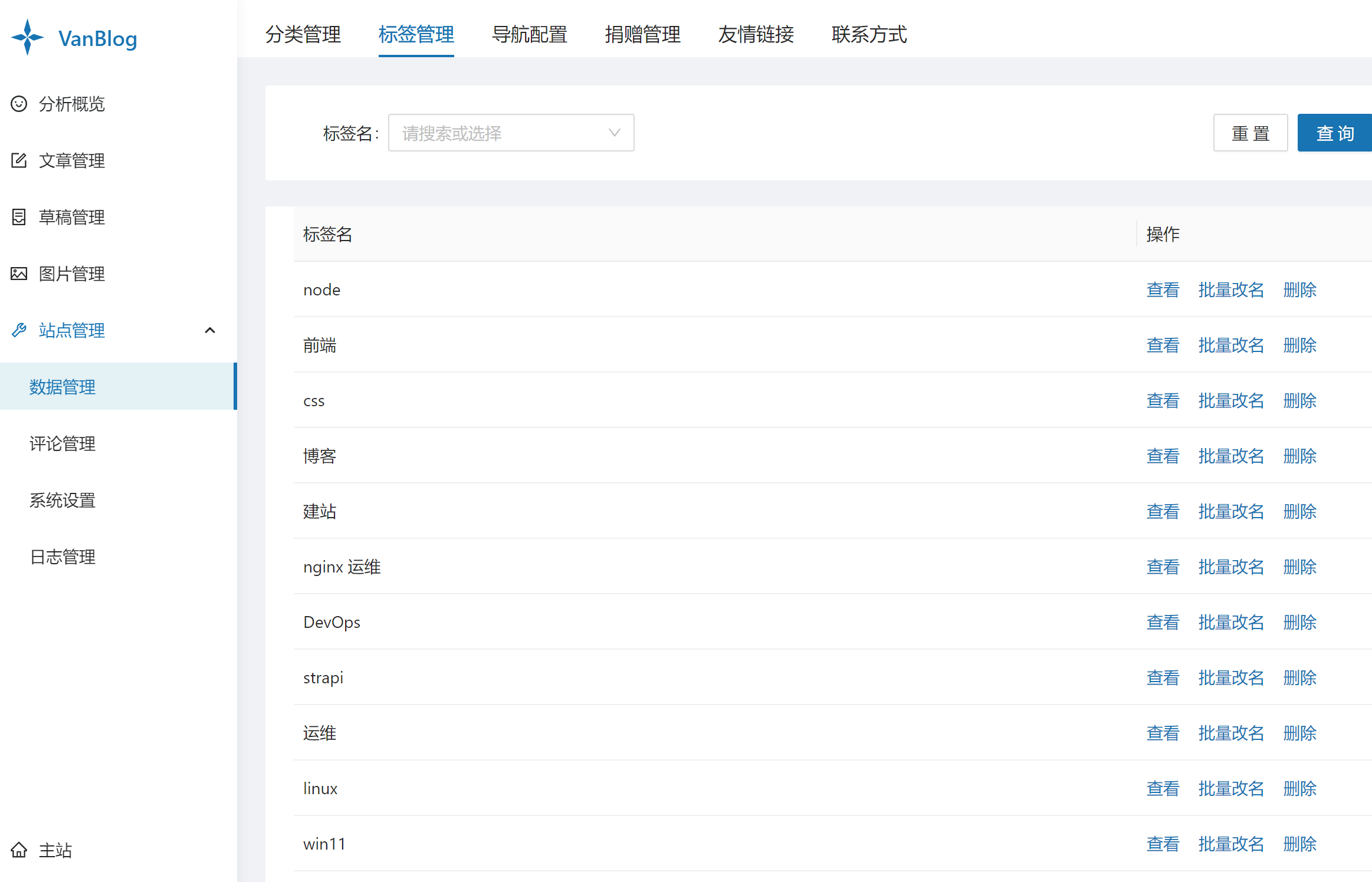The image size is (1372, 882).
Task: Click the VanBlog title text
Action: tap(98, 39)
